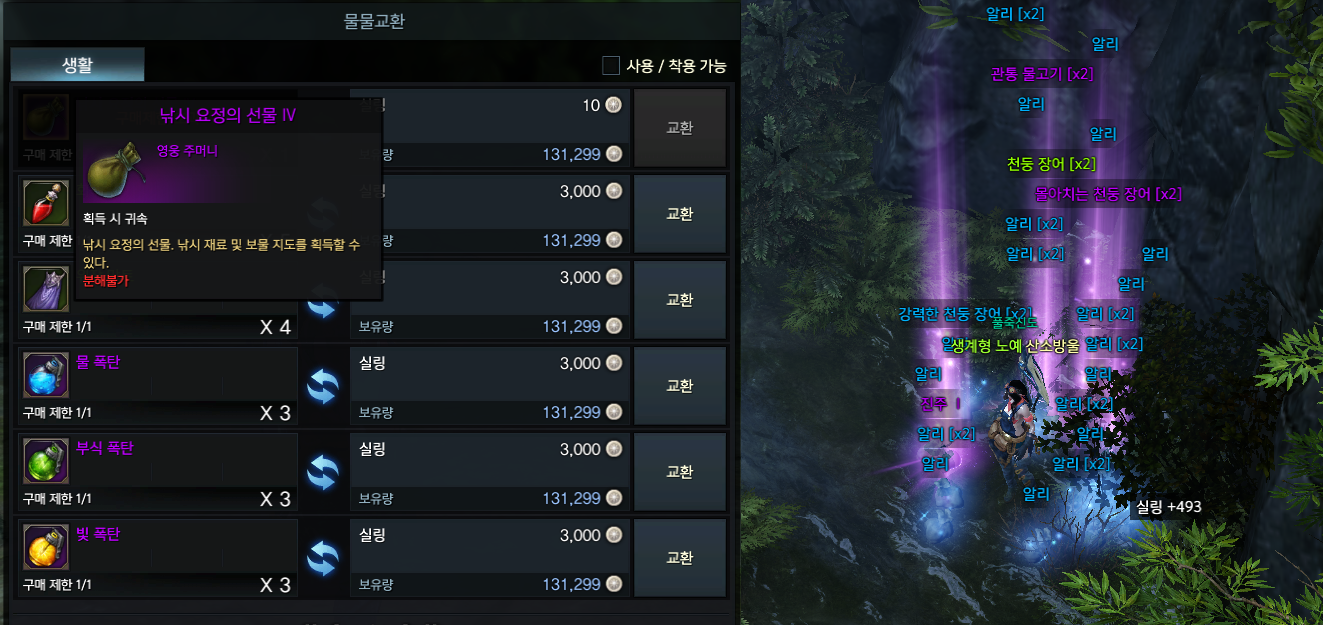Switch to the 생활 tab

pyautogui.click(x=78, y=65)
